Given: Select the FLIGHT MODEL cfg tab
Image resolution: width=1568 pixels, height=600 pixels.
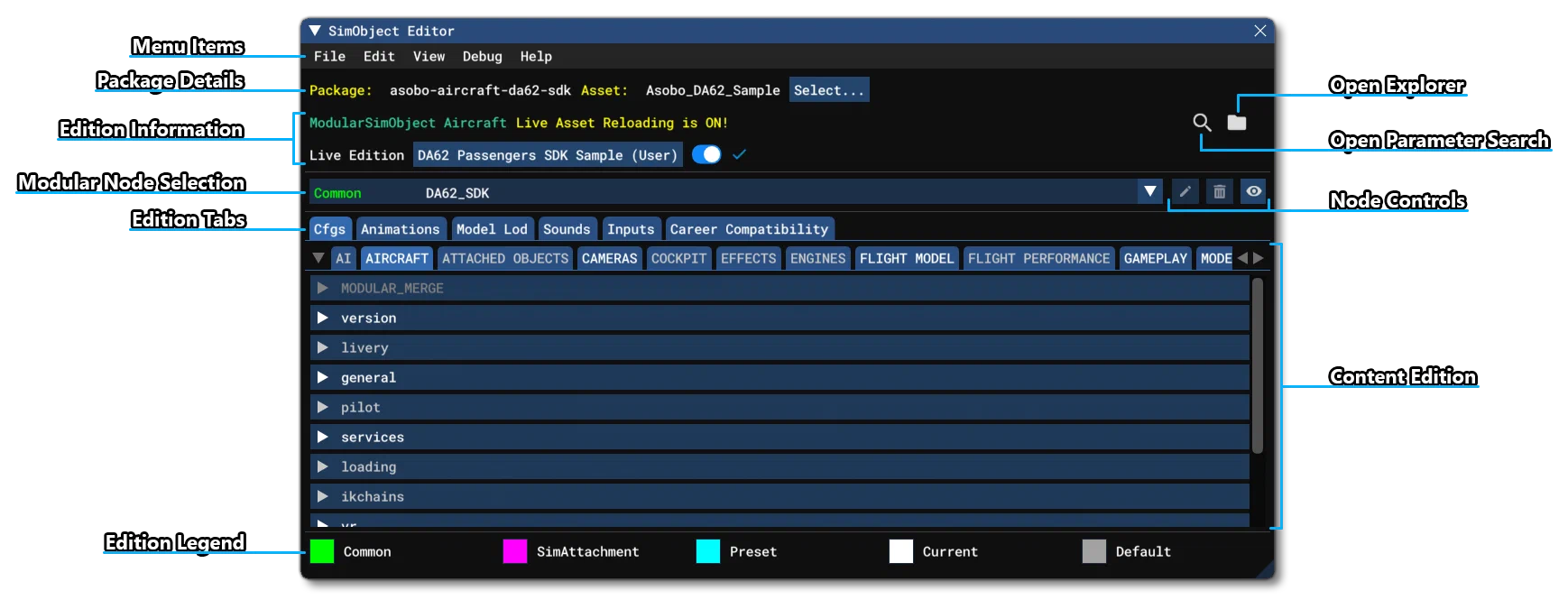Looking at the screenshot, I should [x=906, y=258].
